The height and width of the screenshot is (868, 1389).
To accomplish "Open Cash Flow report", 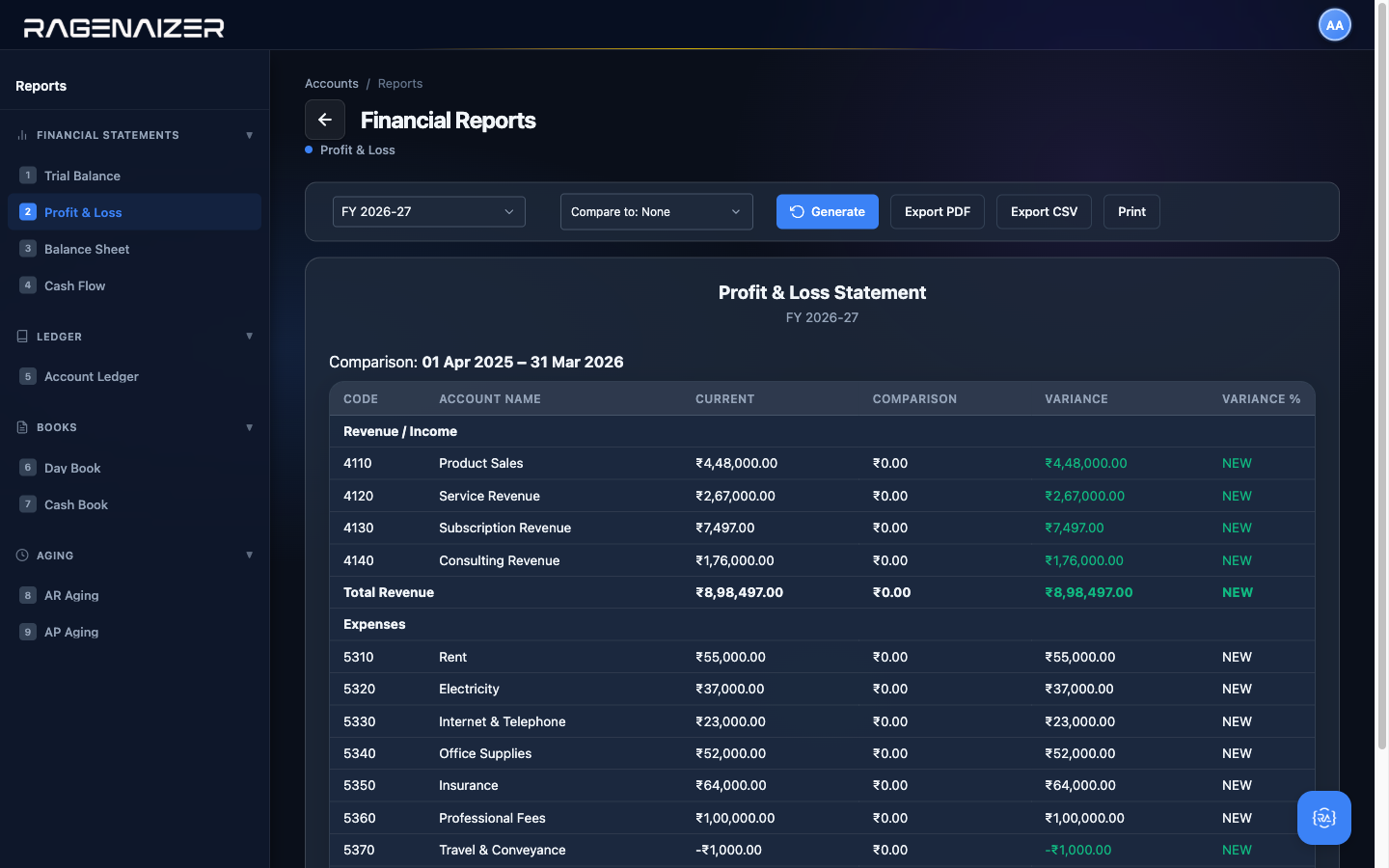I will (x=134, y=285).
